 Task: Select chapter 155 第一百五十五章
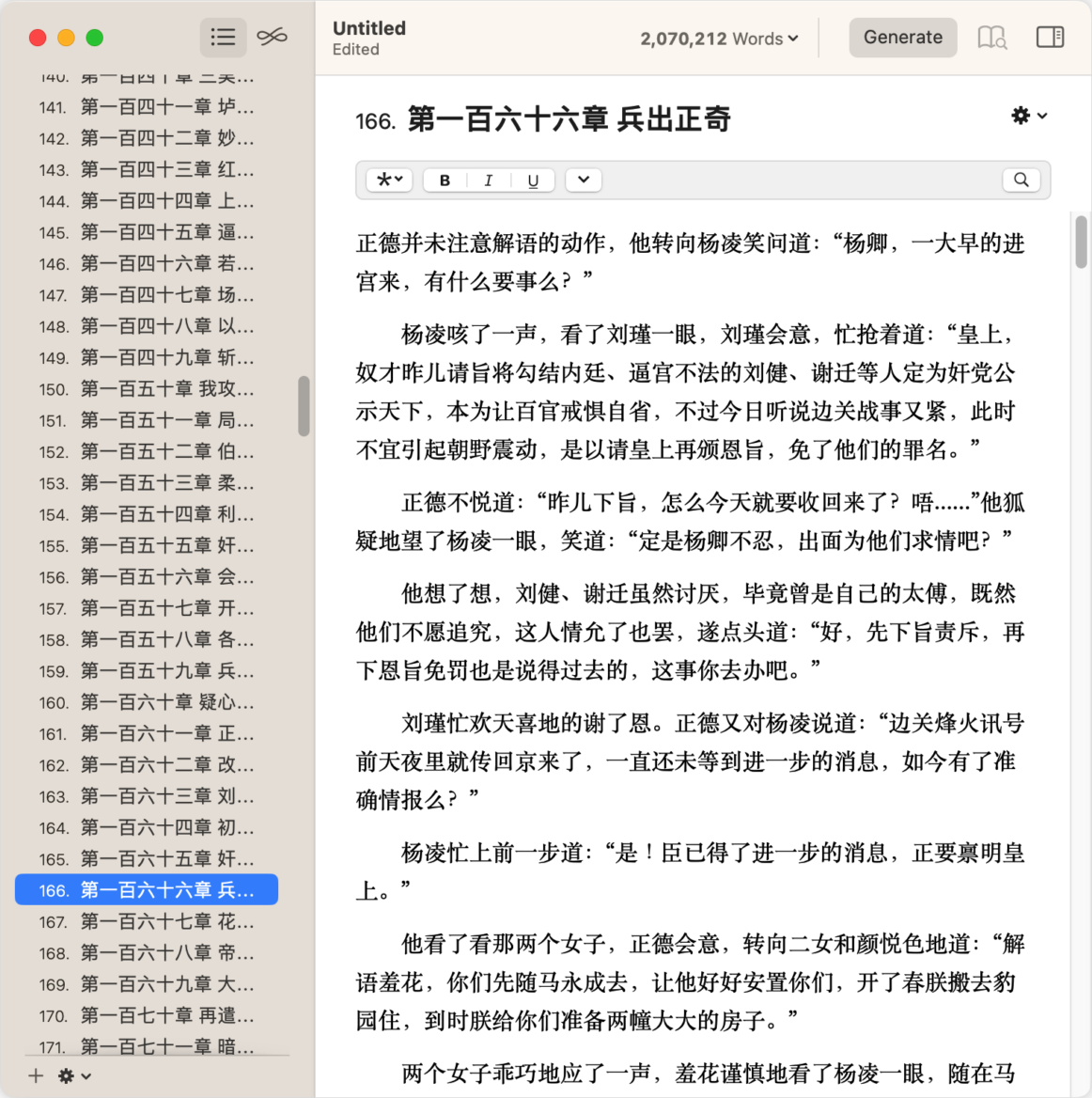(x=147, y=545)
